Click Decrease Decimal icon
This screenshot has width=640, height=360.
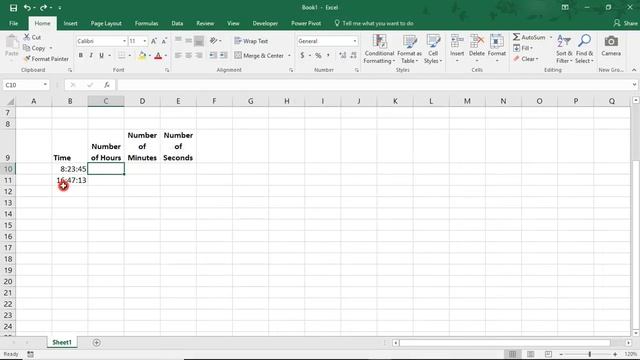(353, 56)
